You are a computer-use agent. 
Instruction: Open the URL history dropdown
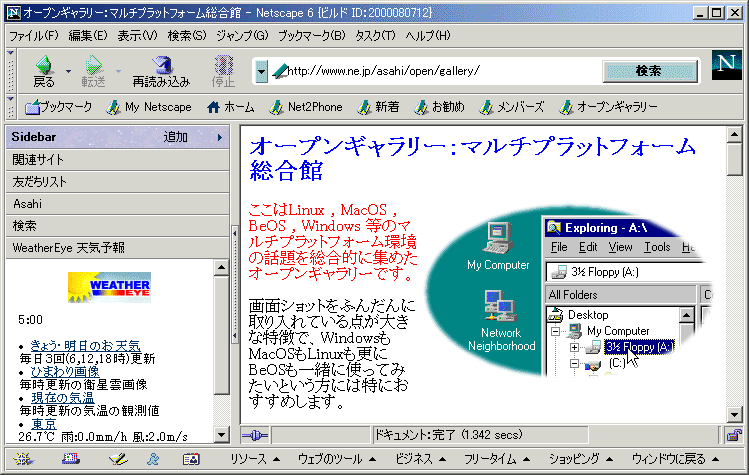(x=261, y=72)
